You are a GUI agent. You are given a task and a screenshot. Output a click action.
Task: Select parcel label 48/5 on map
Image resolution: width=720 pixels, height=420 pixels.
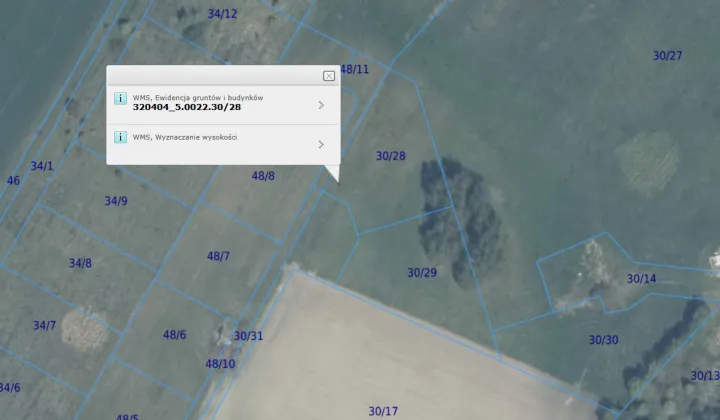[127, 417]
